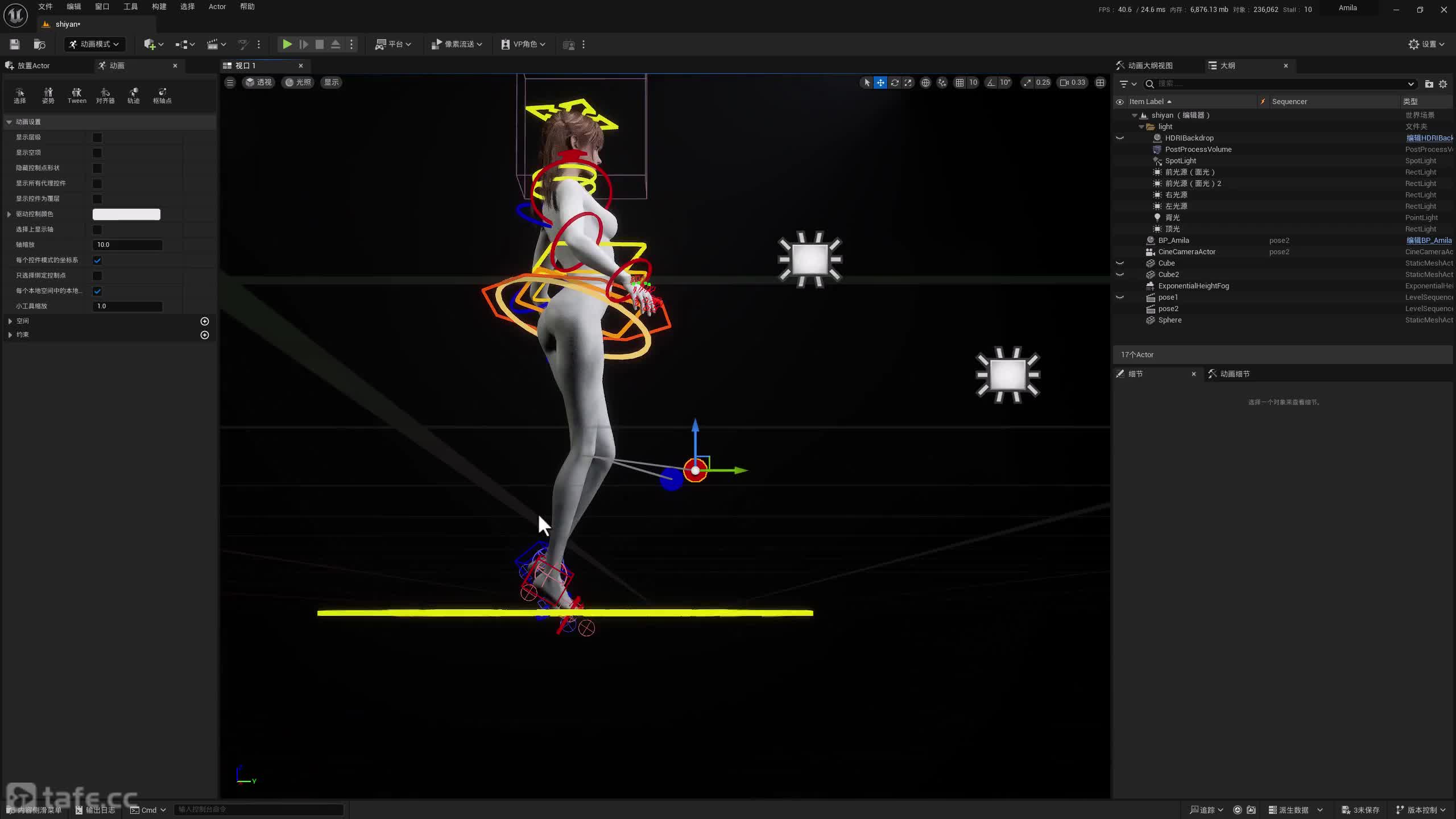1456x819 pixels.
Task: Start Play in editor
Action: pyautogui.click(x=287, y=44)
